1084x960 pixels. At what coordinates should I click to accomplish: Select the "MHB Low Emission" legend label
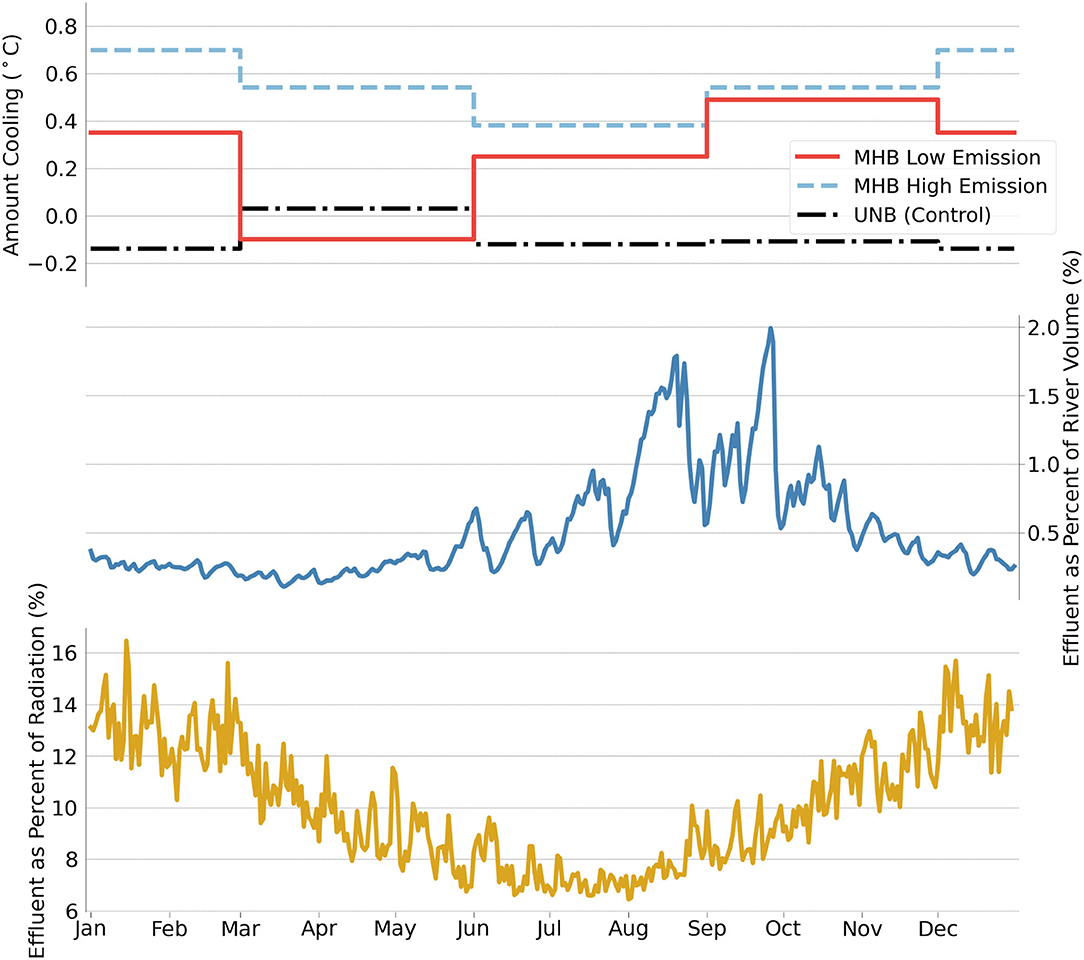click(x=946, y=158)
